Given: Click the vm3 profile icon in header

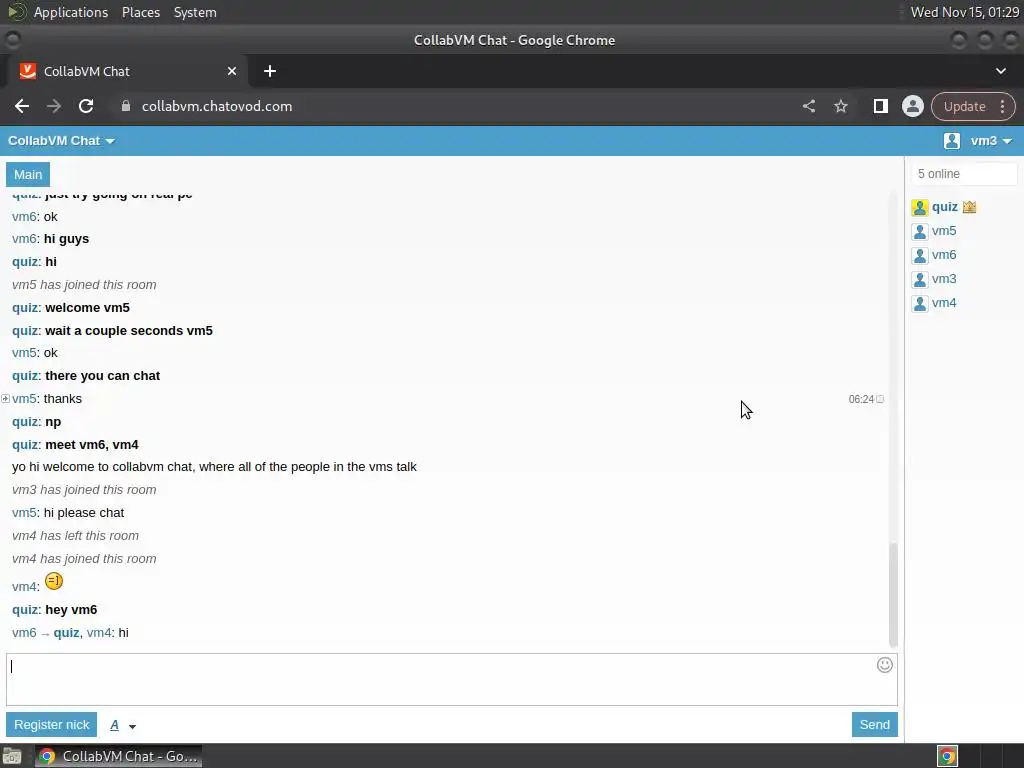Looking at the screenshot, I should (952, 141).
